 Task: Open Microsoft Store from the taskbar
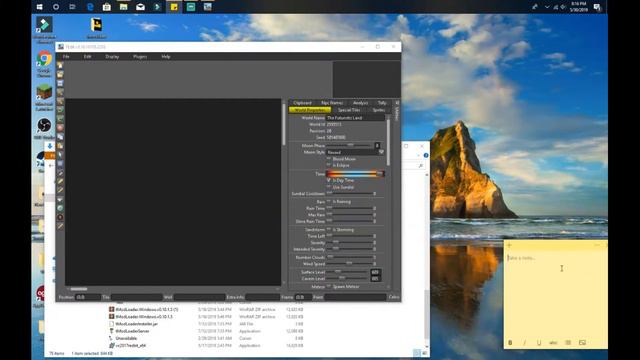(x=107, y=7)
